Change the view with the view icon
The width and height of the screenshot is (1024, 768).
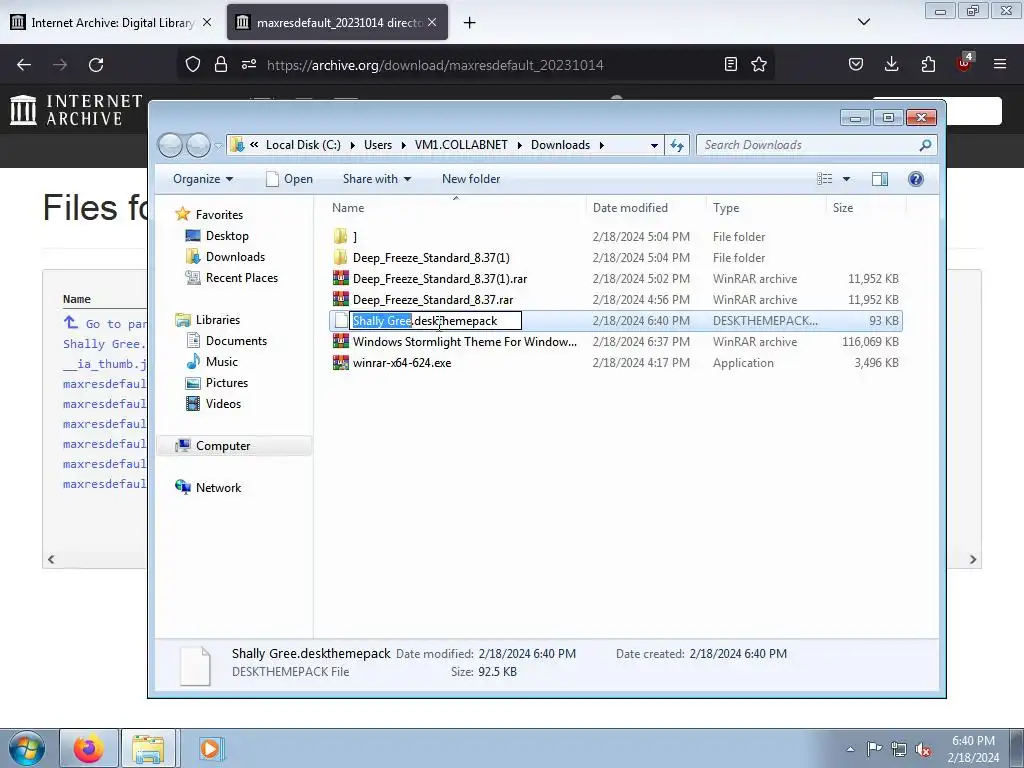825,179
